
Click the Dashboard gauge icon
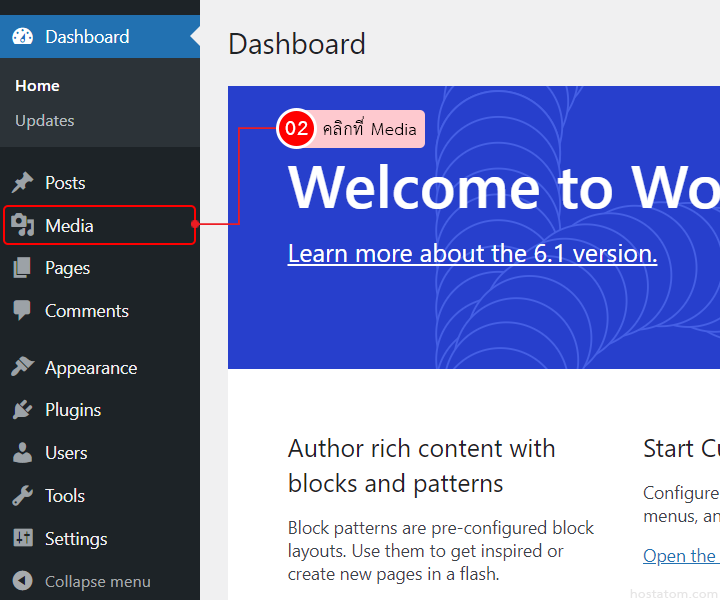coord(22,37)
